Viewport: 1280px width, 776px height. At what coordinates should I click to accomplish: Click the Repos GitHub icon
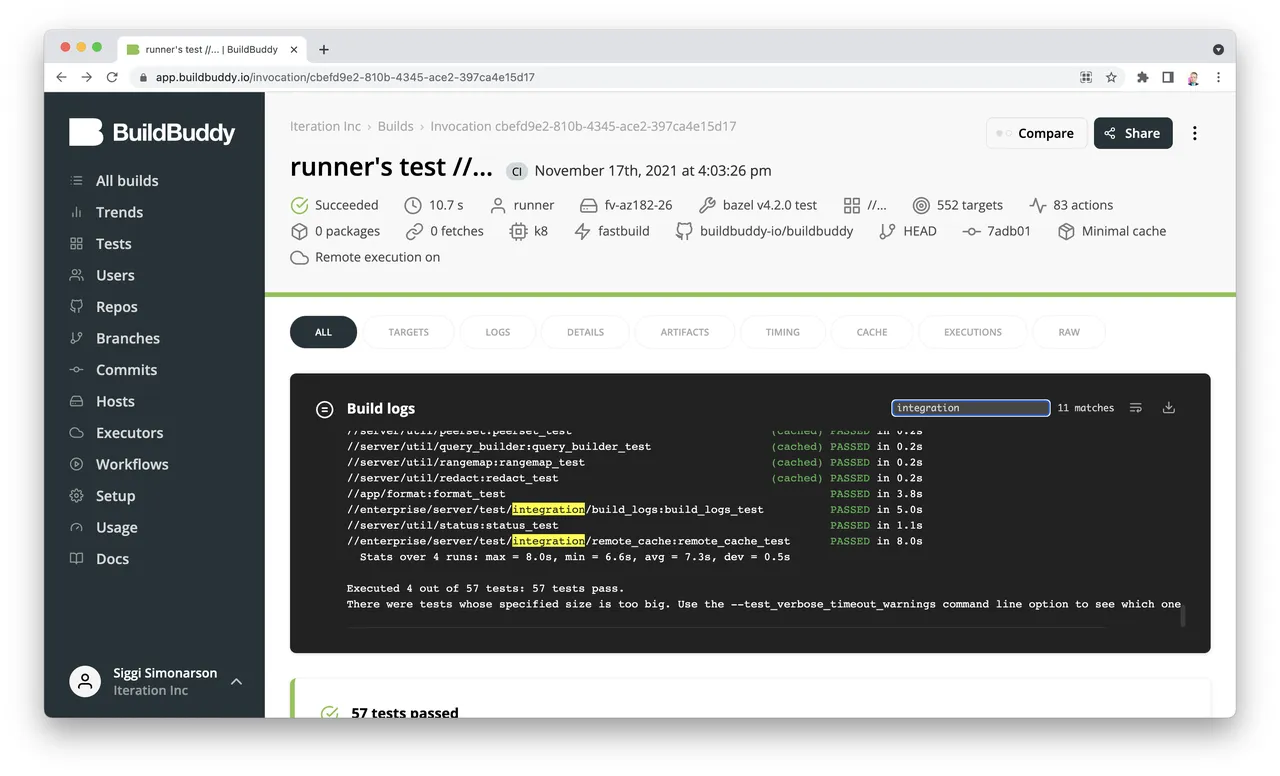click(76, 307)
